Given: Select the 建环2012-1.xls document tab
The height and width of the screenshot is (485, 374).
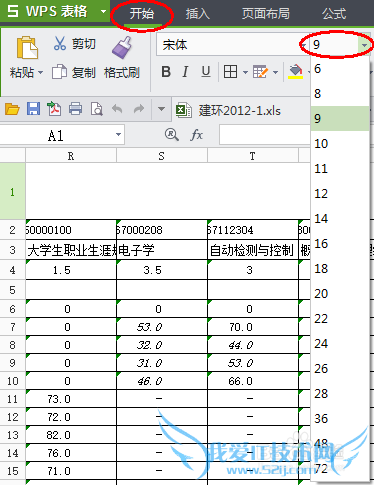Looking at the screenshot, I should click(229, 110).
